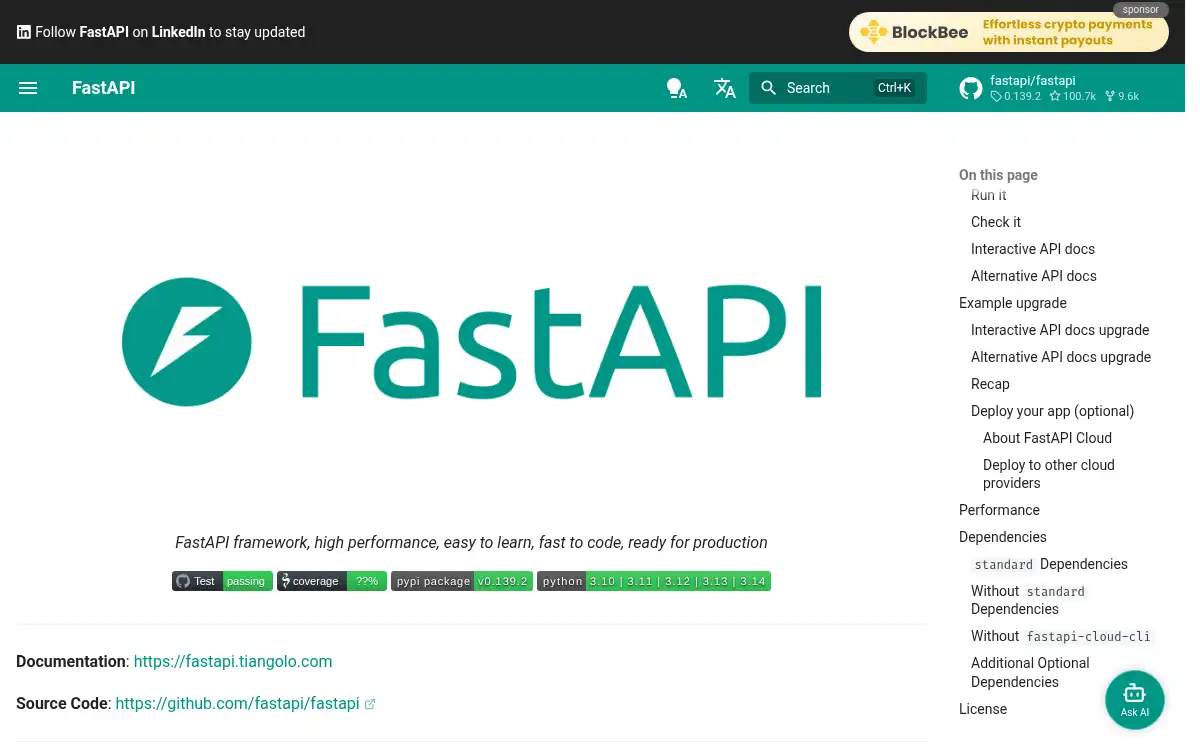Click the magnifier search icon

tap(769, 88)
